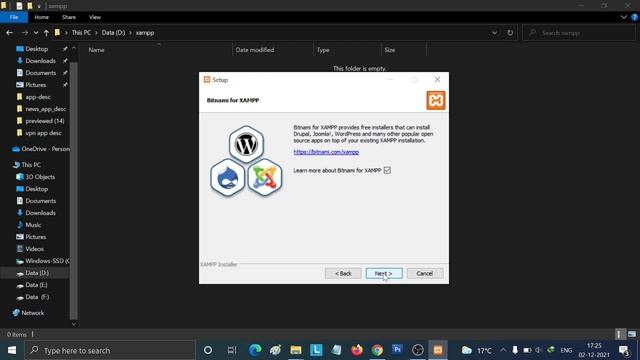640x360 pixels.
Task: Cancel the XAMPP setup
Action: coord(424,273)
